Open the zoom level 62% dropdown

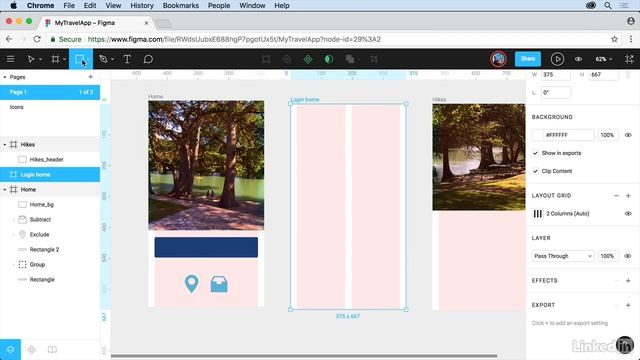(604, 59)
